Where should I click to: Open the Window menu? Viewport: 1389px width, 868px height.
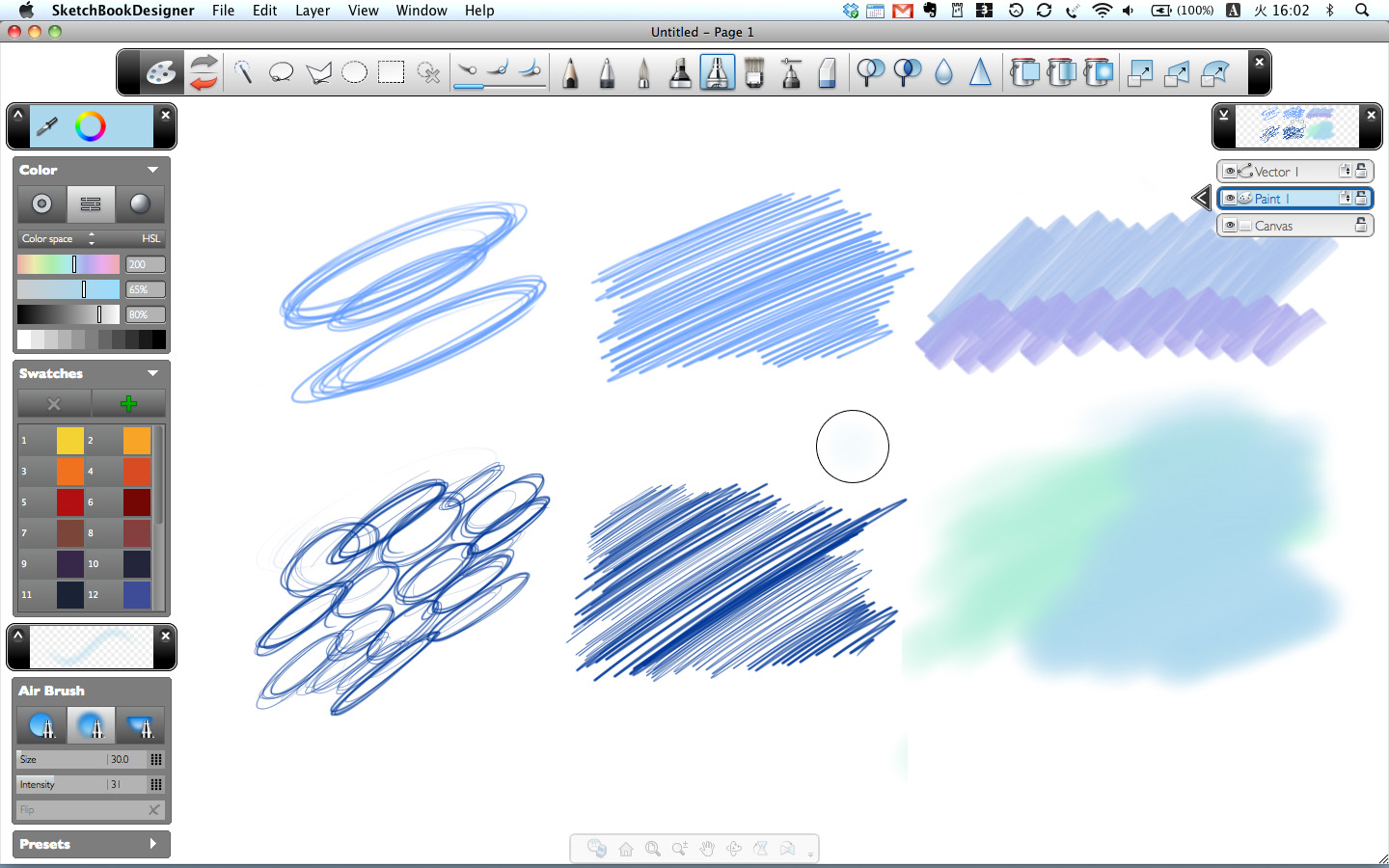421,11
